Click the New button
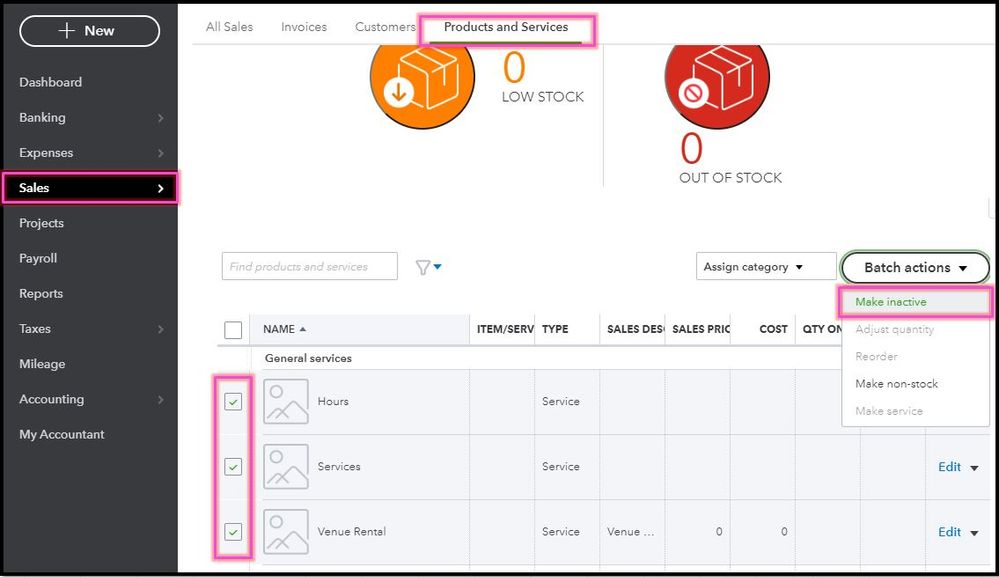The height and width of the screenshot is (577, 999). [89, 31]
